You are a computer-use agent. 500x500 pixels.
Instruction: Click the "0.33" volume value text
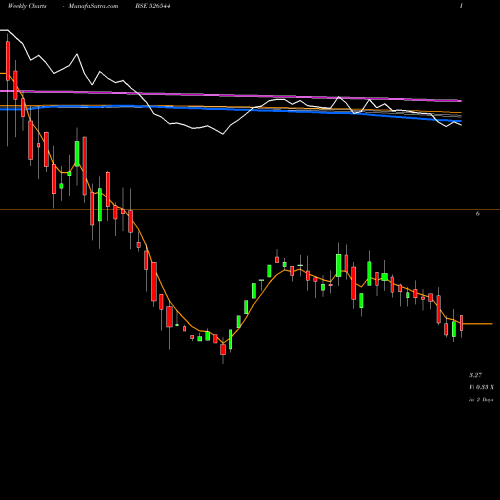482,387
